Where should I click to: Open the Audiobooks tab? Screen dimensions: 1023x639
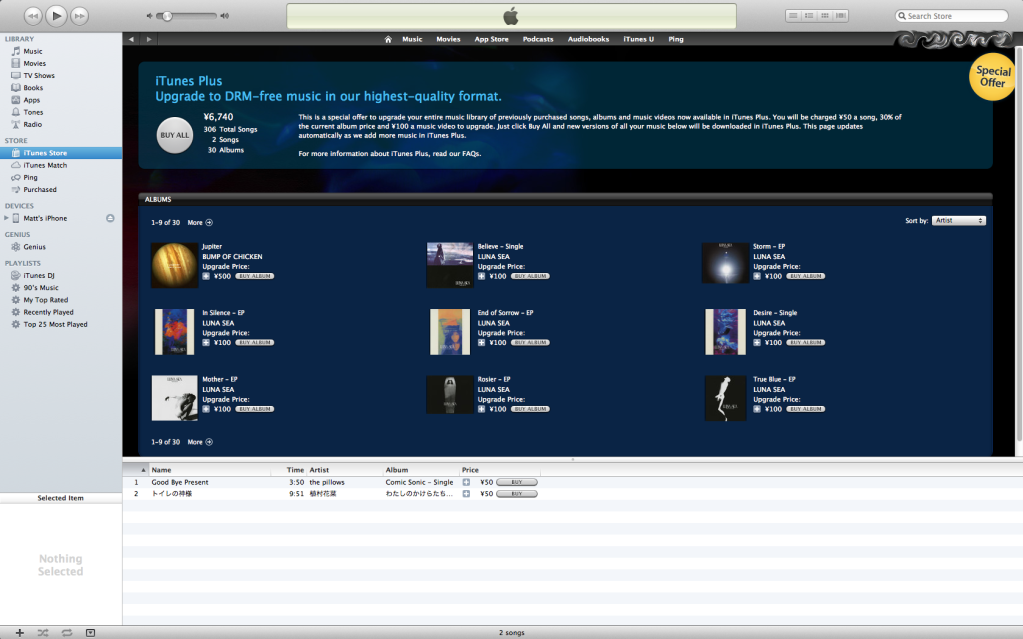click(588, 39)
